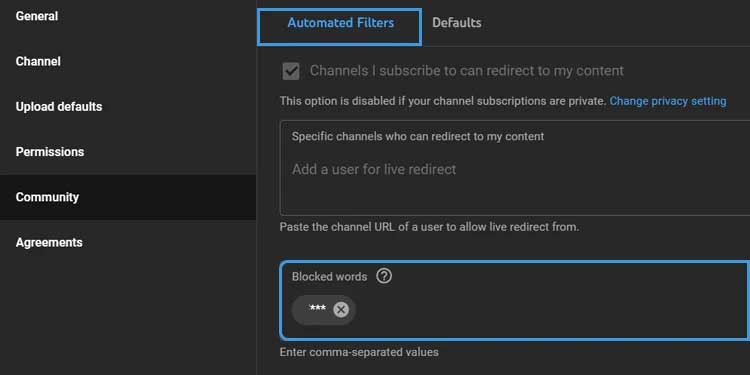This screenshot has height=375, width=750.
Task: Click the 'Enter comma-separated values' hint text
Action: (359, 353)
